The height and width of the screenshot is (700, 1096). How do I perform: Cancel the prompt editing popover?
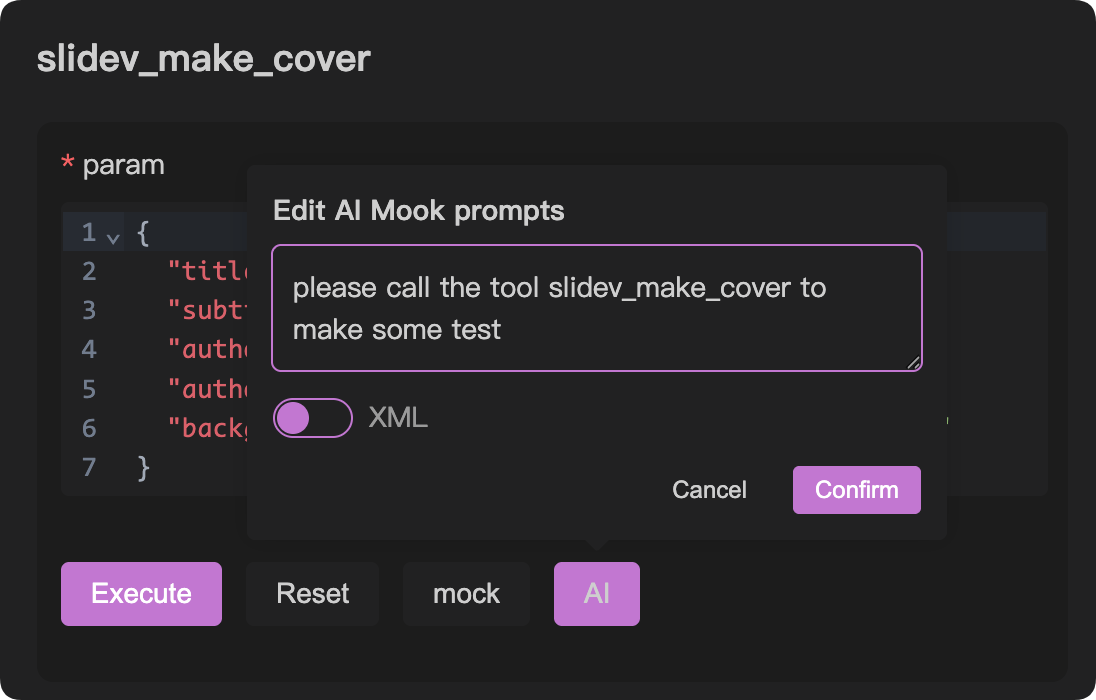[709, 490]
